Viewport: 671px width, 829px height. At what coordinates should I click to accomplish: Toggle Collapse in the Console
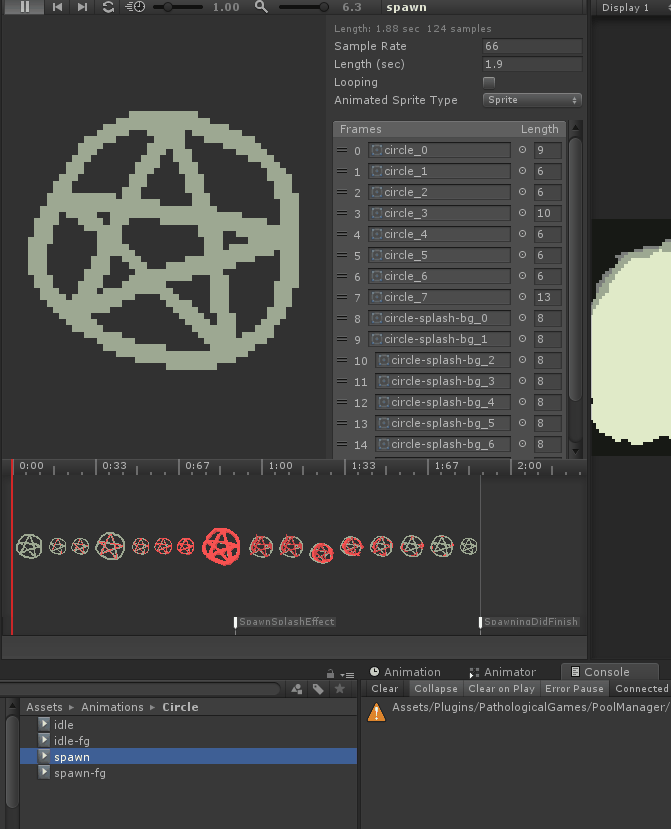(436, 689)
